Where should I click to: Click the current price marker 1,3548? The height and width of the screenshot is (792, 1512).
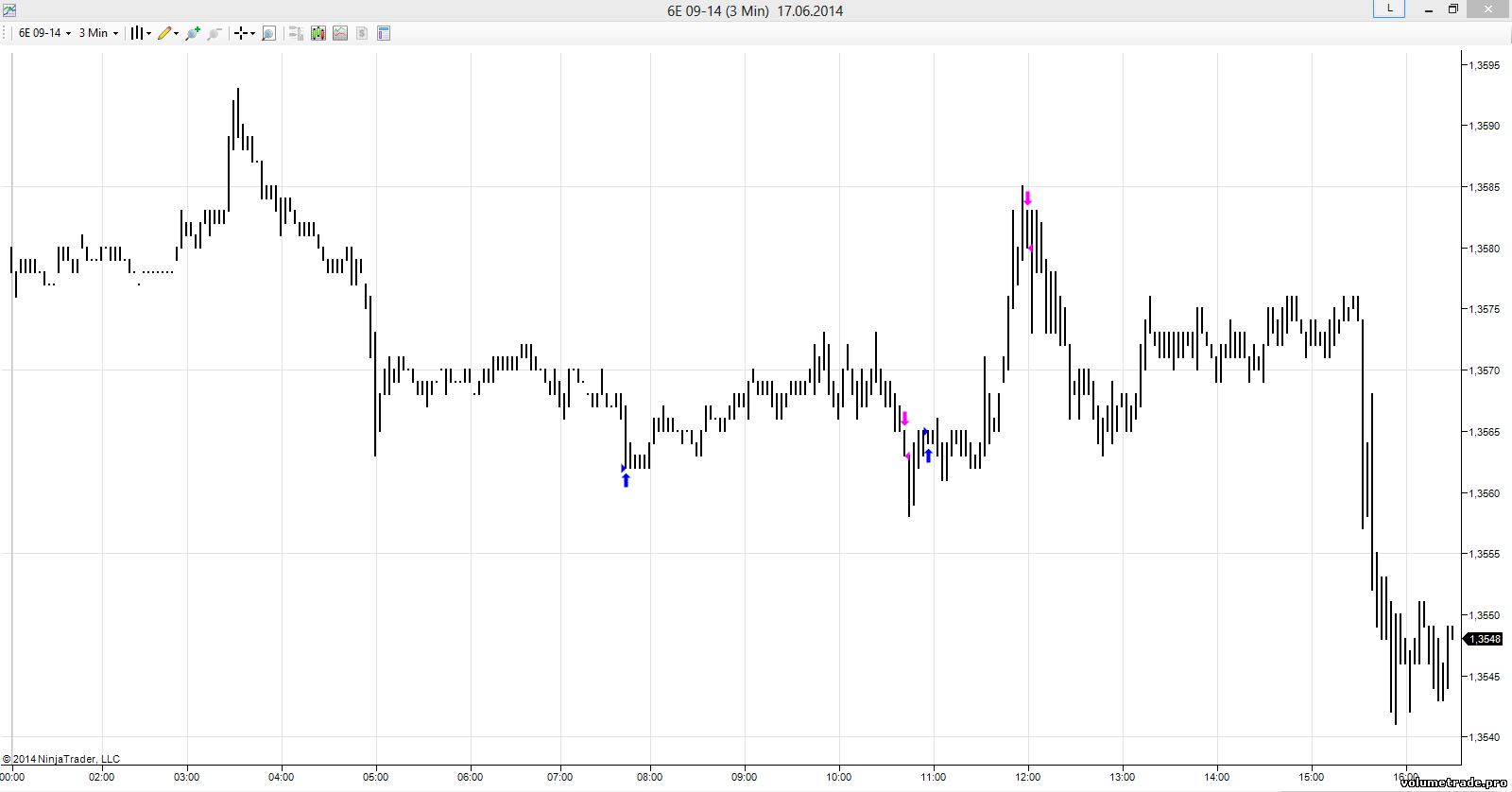pos(1483,639)
